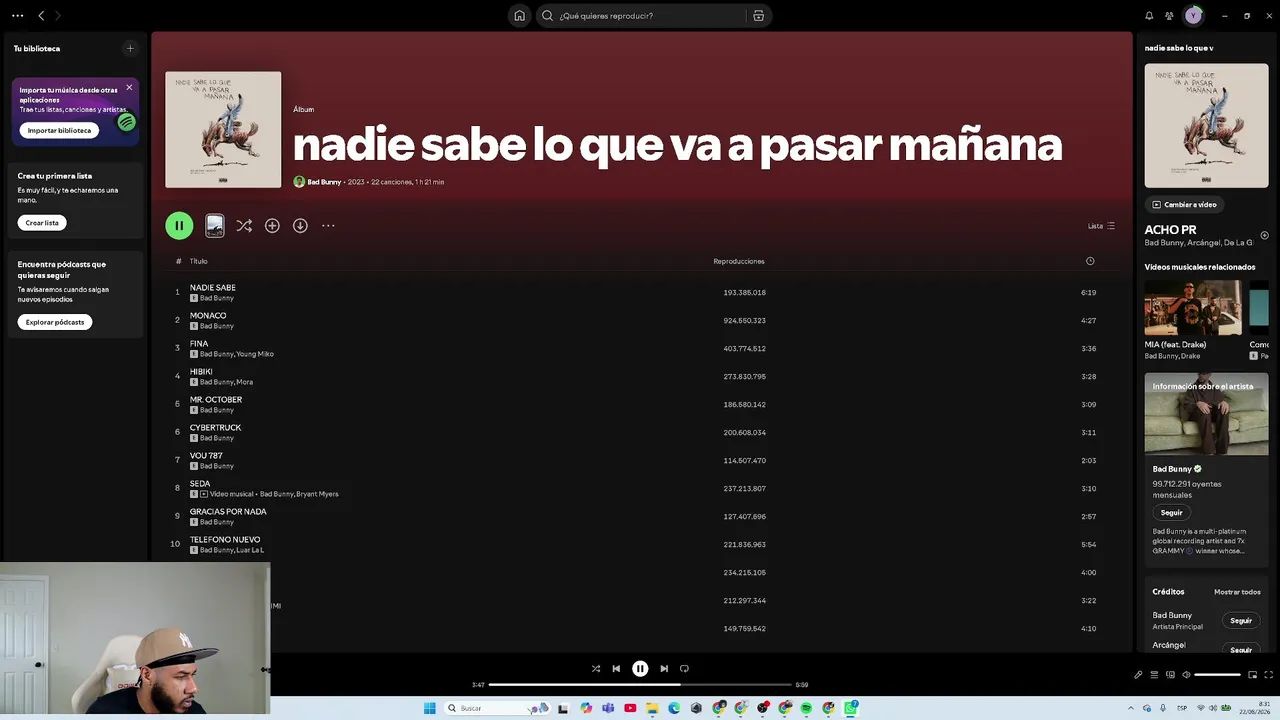1280x720 pixels.
Task: Select track 'TELEFONO NUEVO'
Action: tap(225, 540)
